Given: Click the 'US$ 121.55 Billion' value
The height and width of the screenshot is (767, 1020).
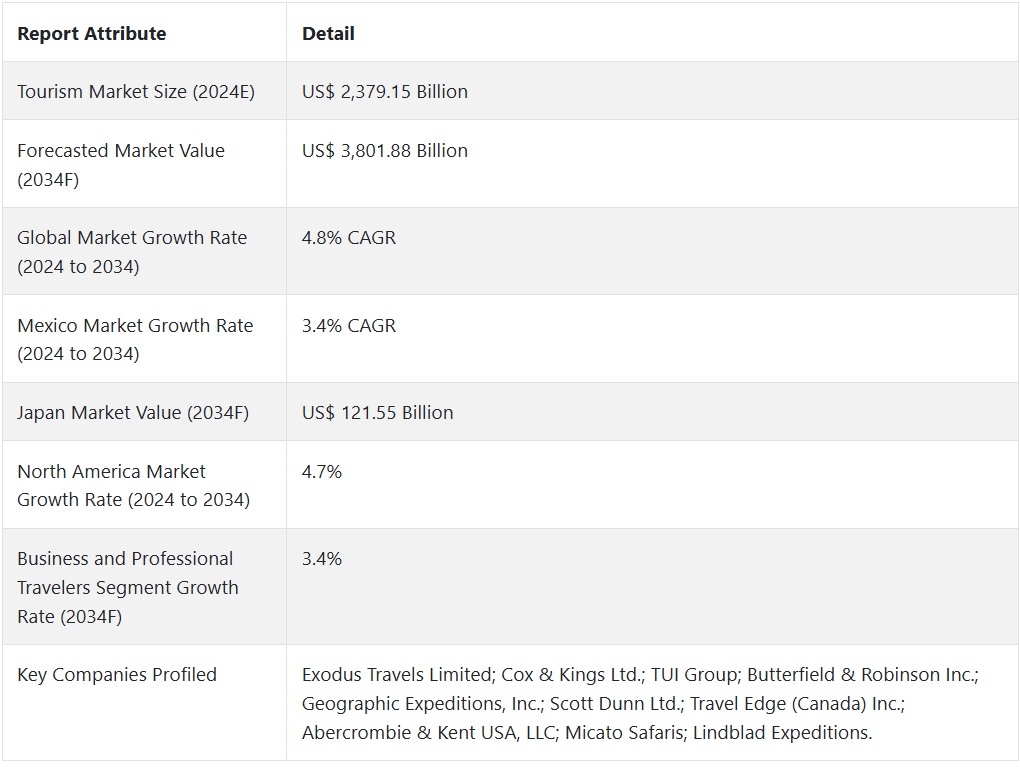Looking at the screenshot, I should pos(378,413).
